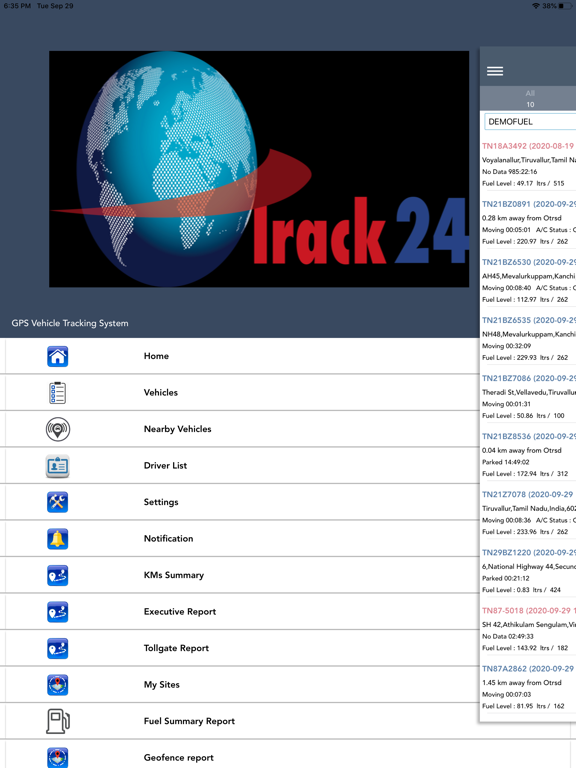Tap the My Sites map pin icon
This screenshot has width=576, height=768.
(x=57, y=685)
